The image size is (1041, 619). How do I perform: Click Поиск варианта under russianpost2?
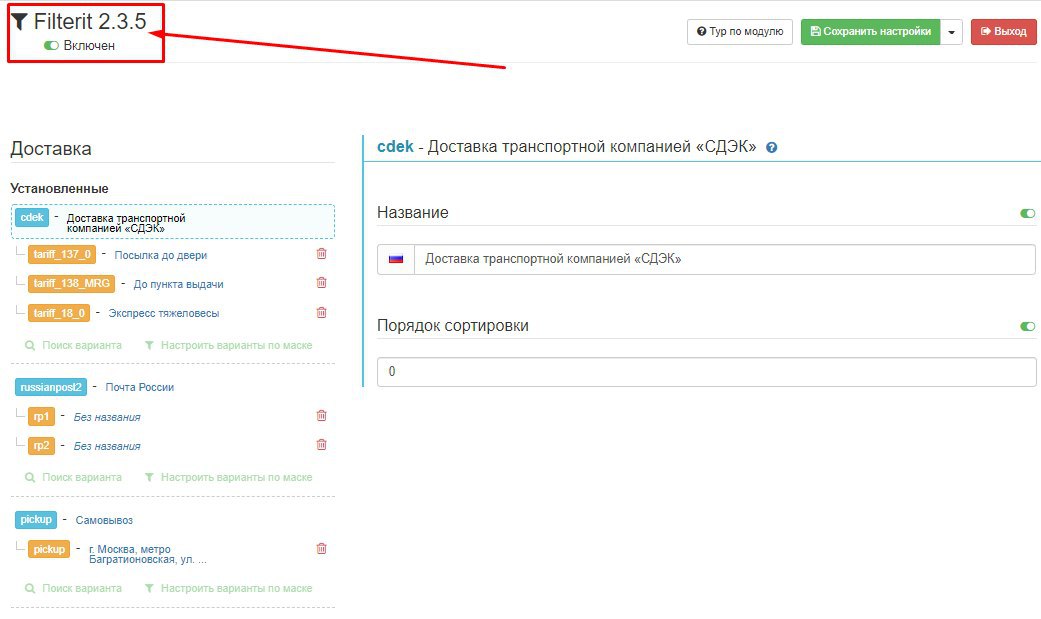(x=73, y=478)
